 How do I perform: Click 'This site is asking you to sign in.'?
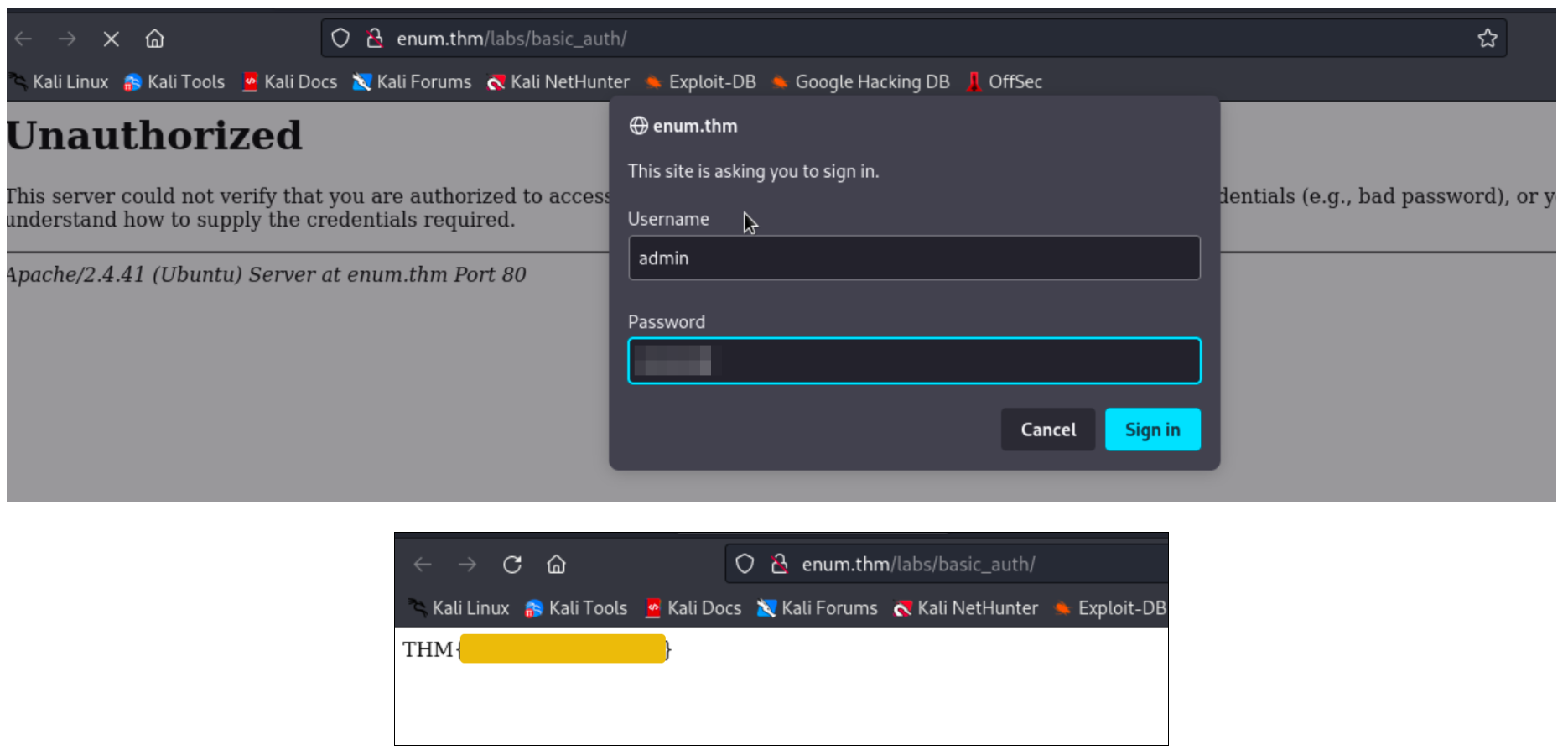tap(753, 171)
